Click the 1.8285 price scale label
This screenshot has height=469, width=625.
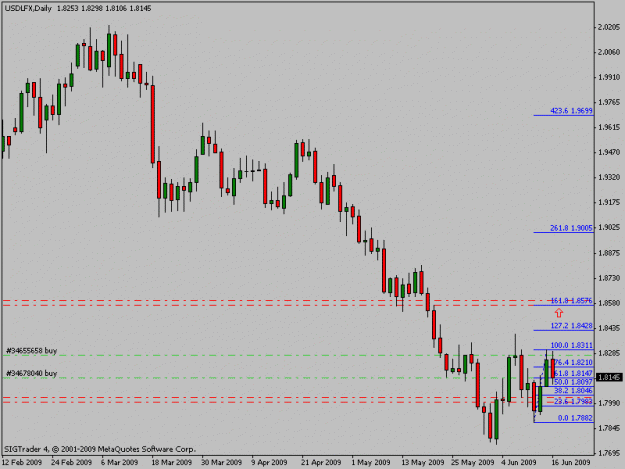(609, 353)
